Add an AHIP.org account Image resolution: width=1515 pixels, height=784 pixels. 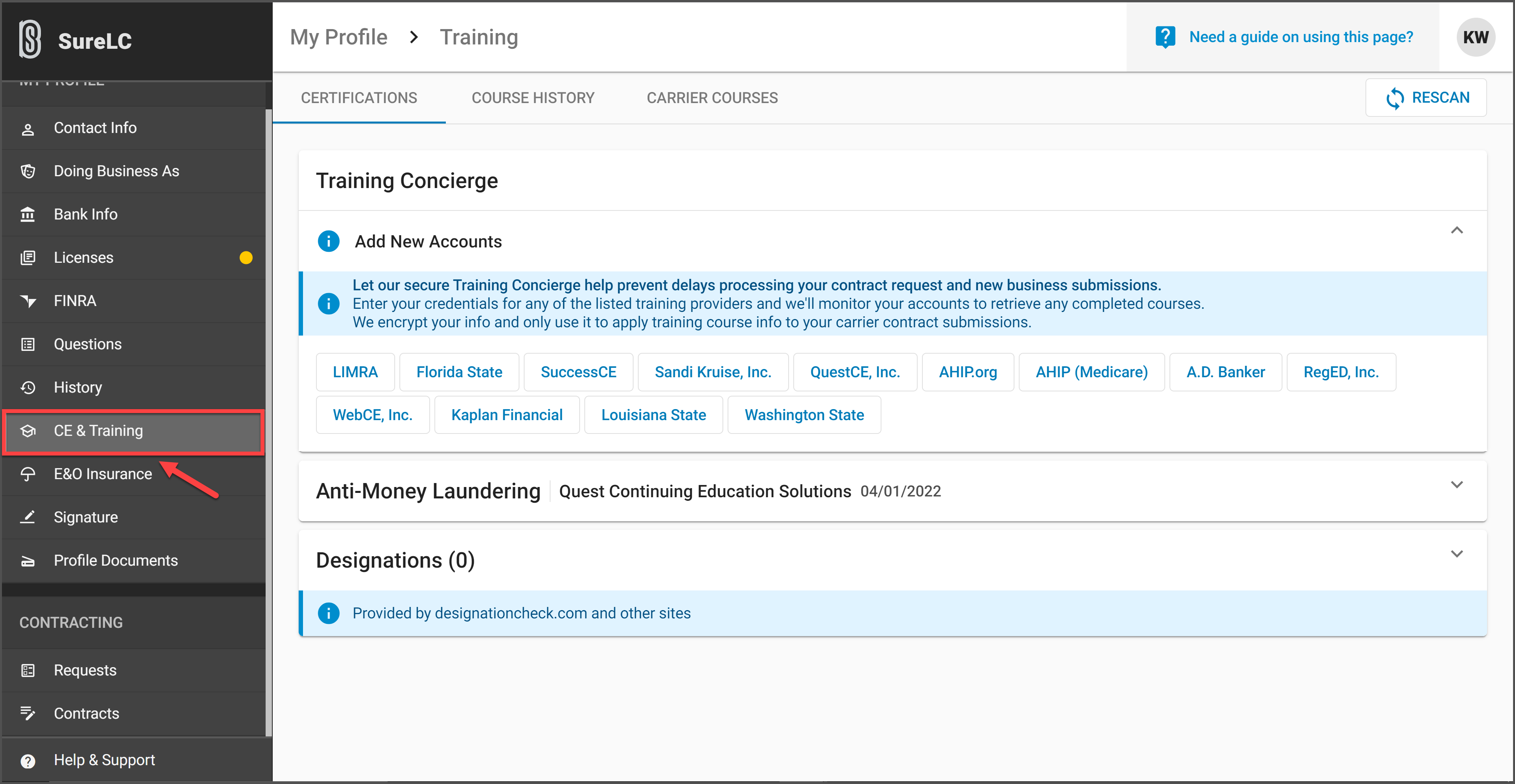[968, 372]
